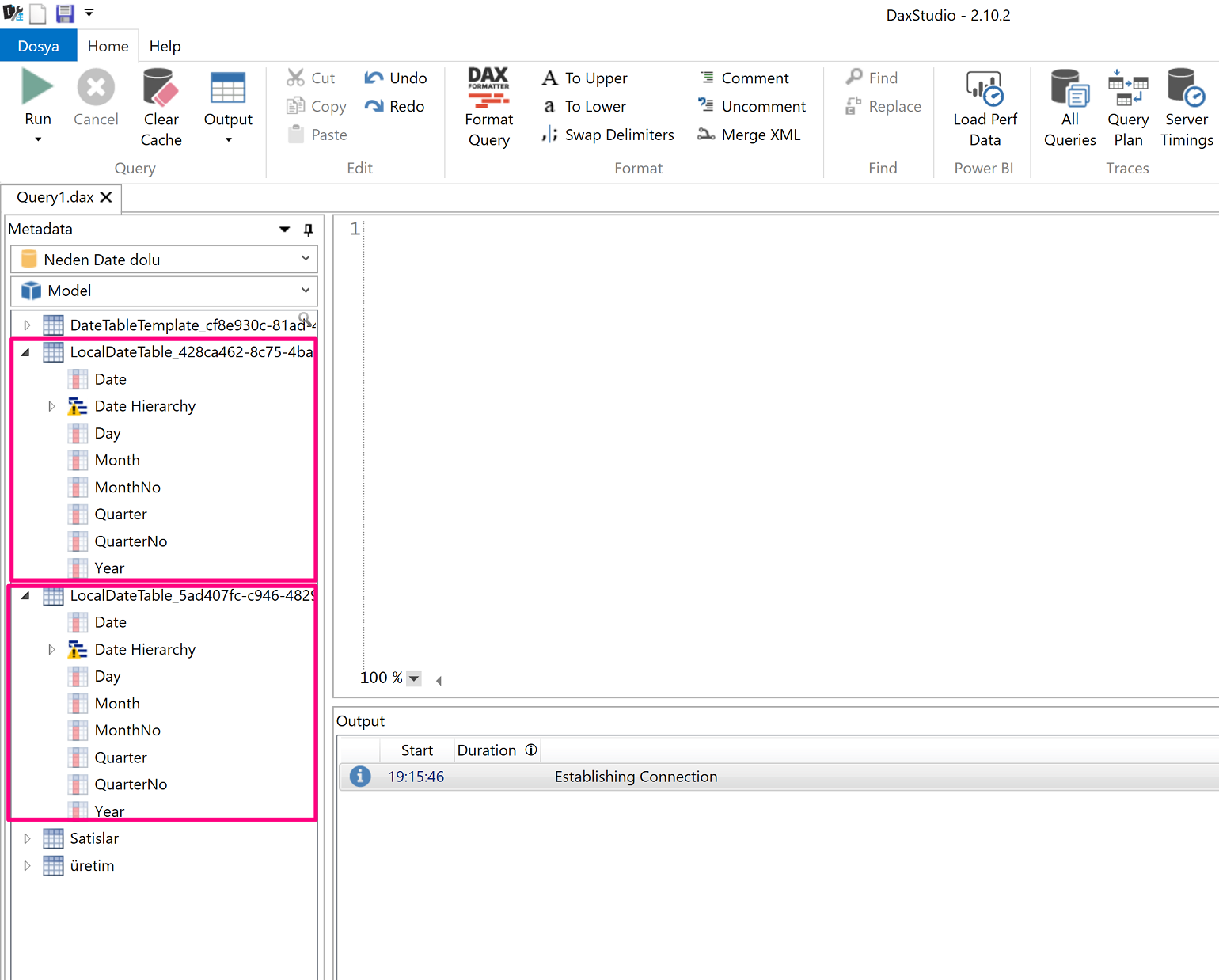Open Replace in the ribbon
This screenshot has width=1219, height=980.
click(883, 106)
